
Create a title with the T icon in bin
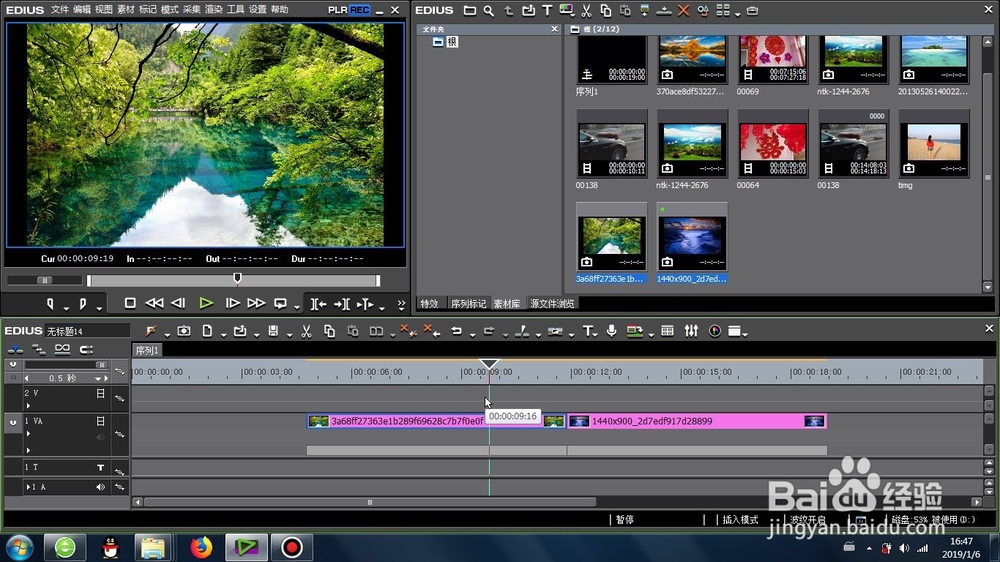[547, 10]
